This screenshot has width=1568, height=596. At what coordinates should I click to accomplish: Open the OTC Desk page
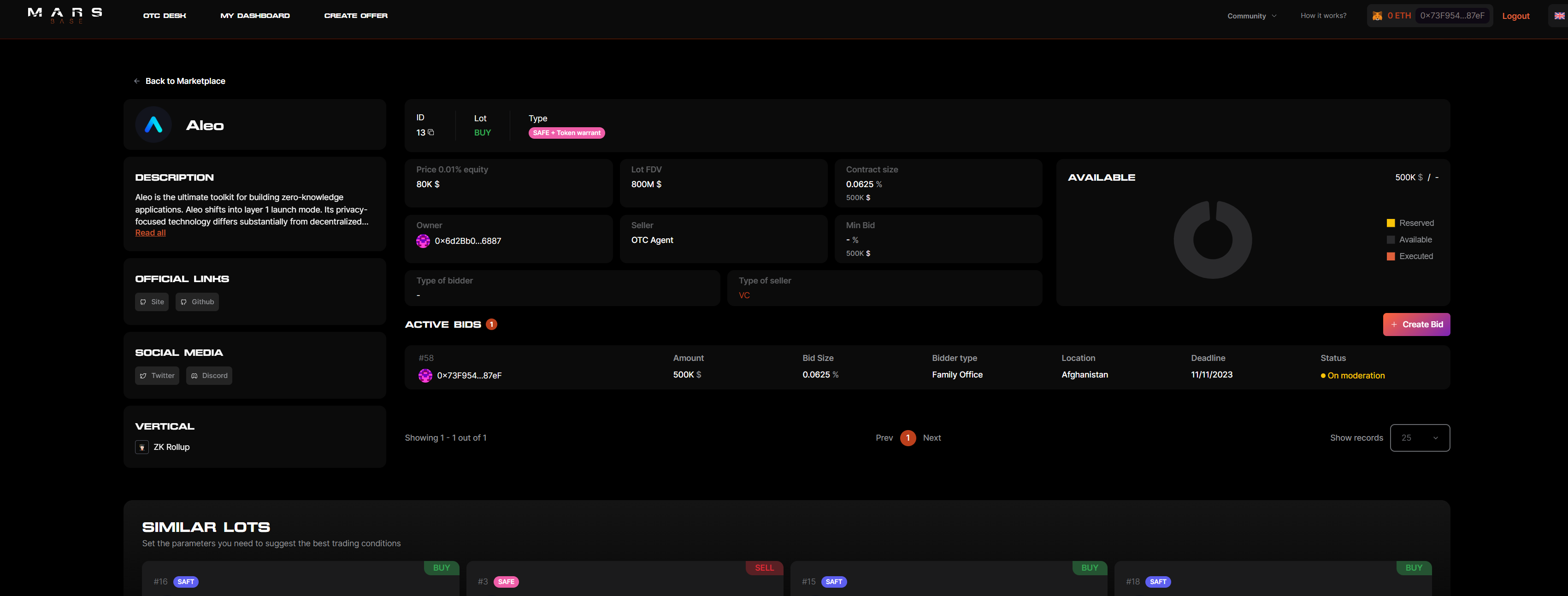coord(165,16)
